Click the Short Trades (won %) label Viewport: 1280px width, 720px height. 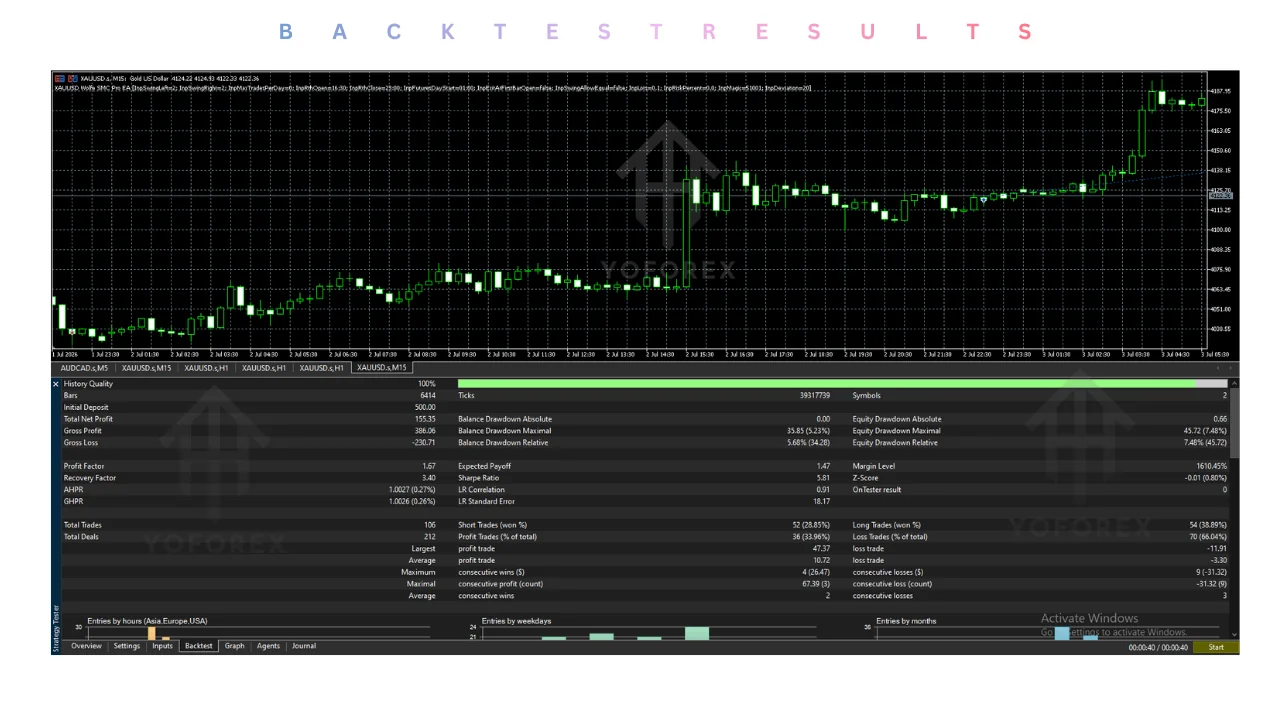pyautogui.click(x=493, y=525)
